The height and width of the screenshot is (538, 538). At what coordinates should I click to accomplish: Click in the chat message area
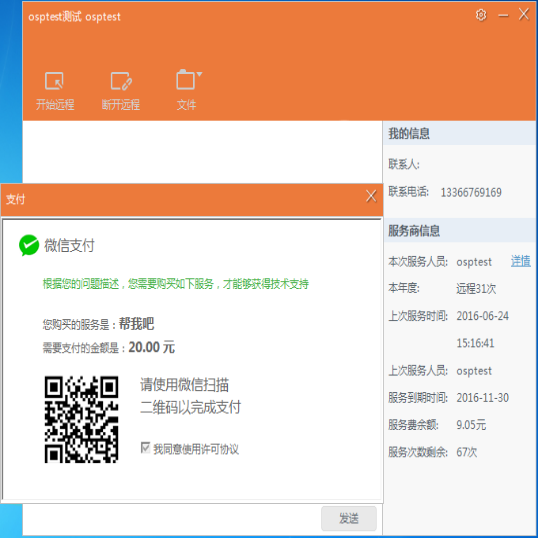202,152
